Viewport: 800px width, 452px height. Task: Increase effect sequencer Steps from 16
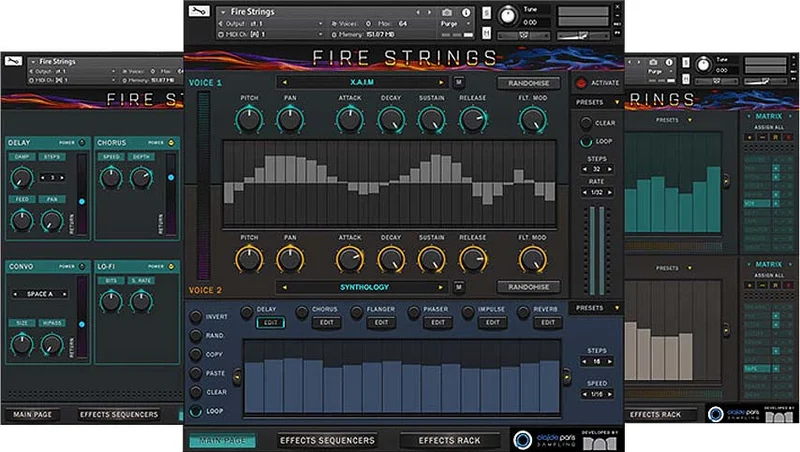pos(609,362)
